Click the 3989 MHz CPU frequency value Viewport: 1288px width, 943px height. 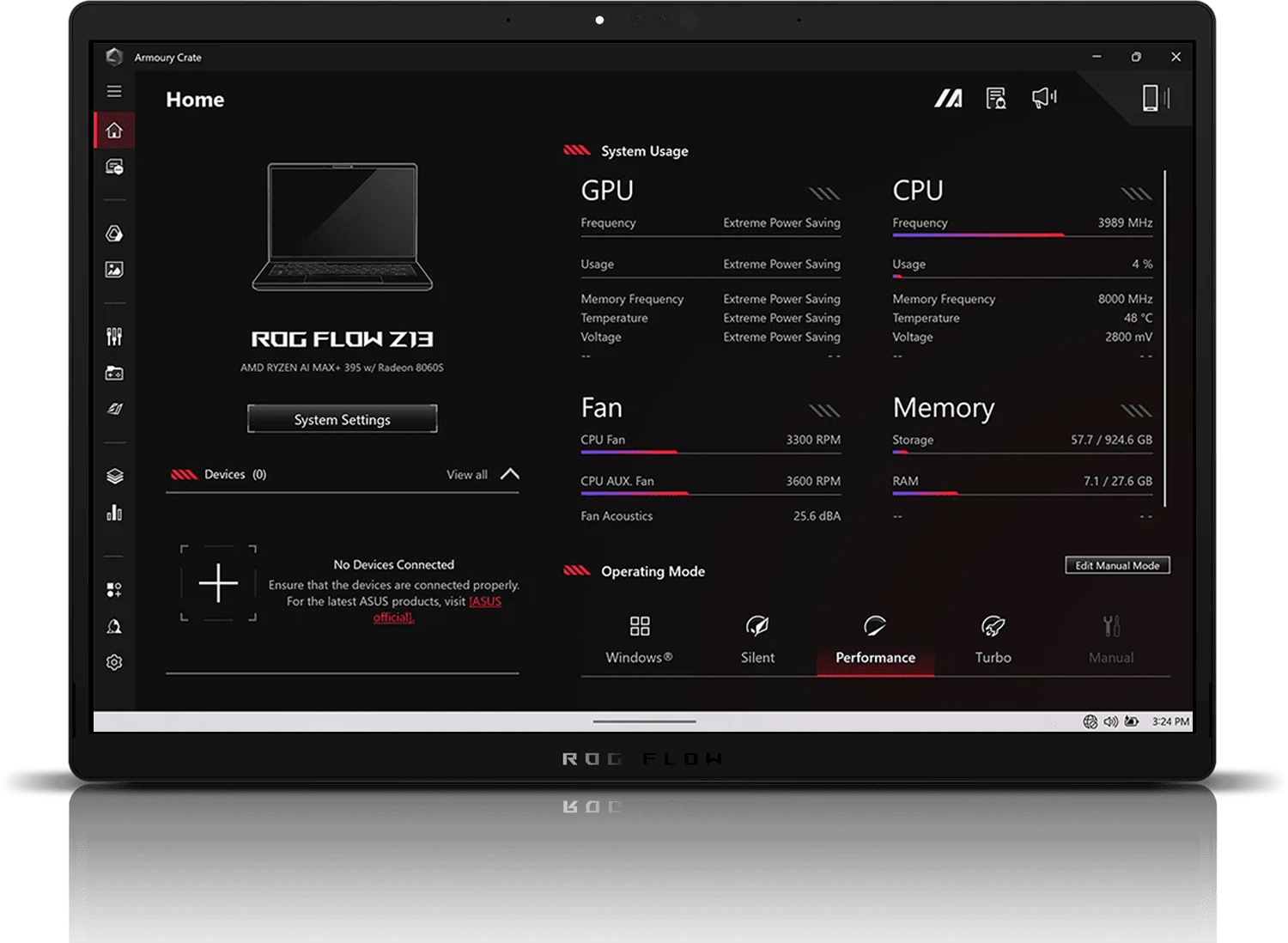click(1125, 222)
